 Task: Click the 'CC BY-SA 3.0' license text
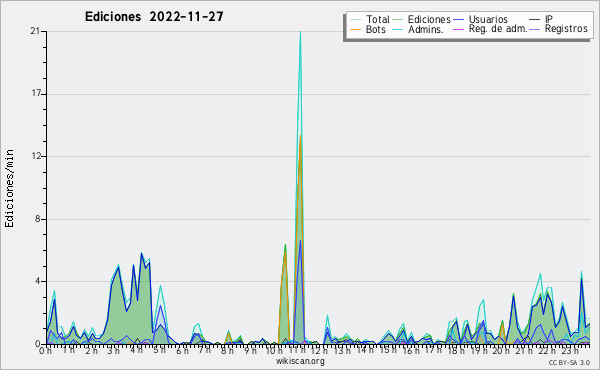[x=569, y=362]
